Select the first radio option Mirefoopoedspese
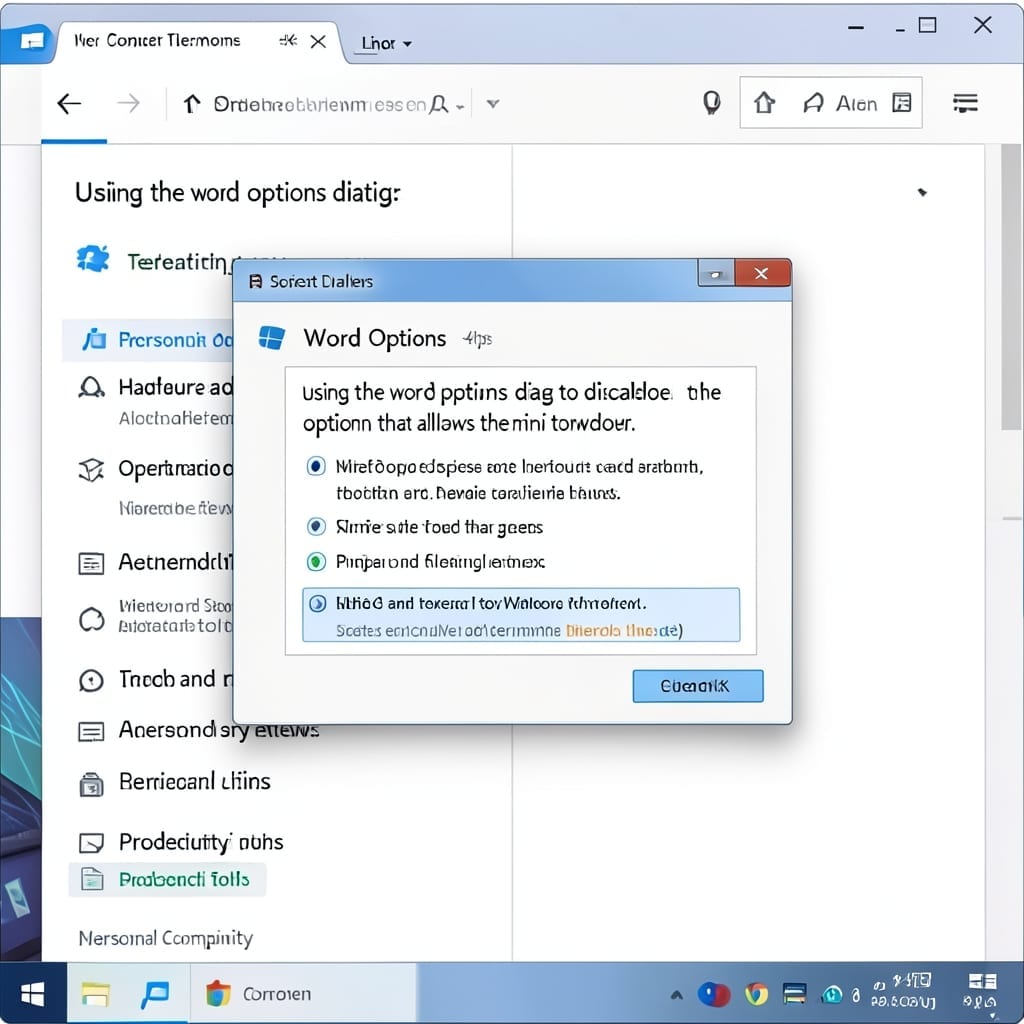 316,466
